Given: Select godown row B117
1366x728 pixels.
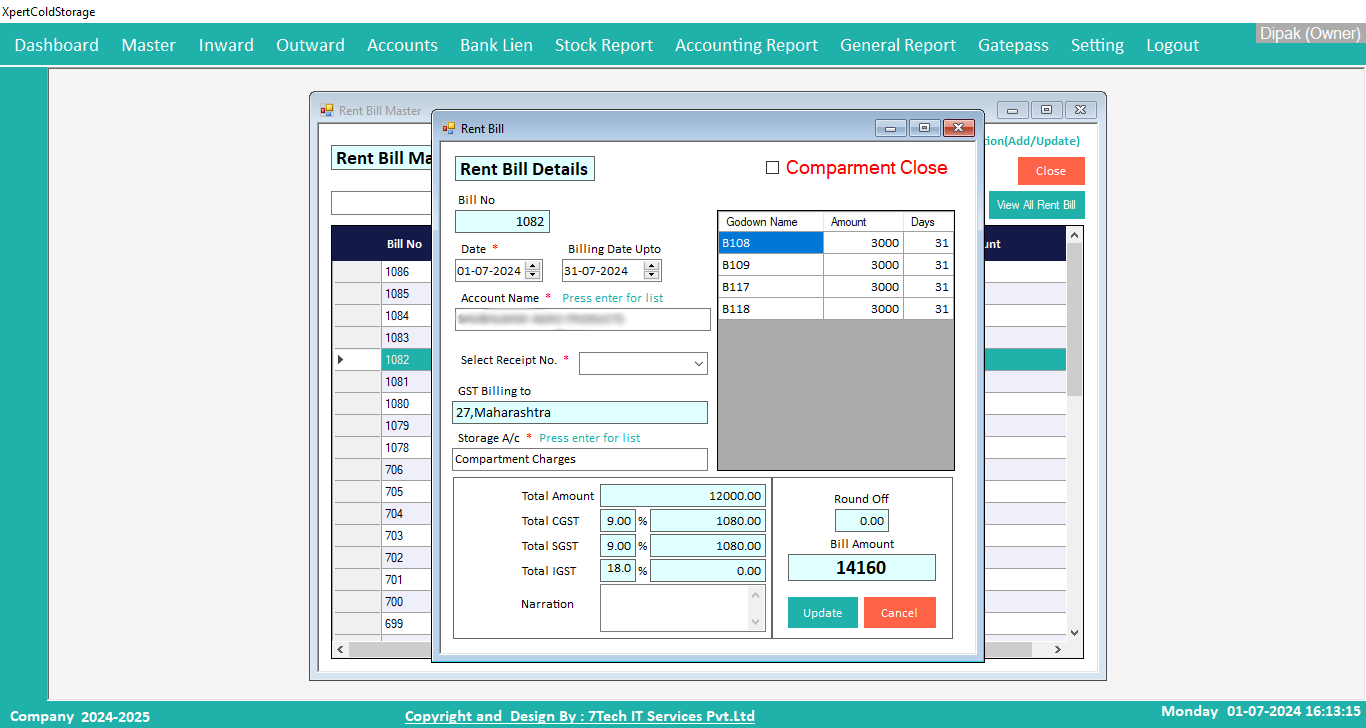Looking at the screenshot, I should [x=770, y=287].
